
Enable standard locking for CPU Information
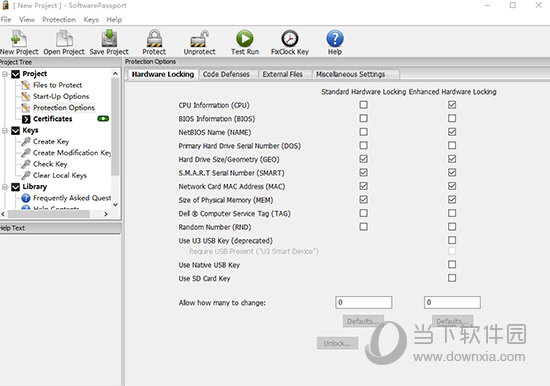click(363, 105)
